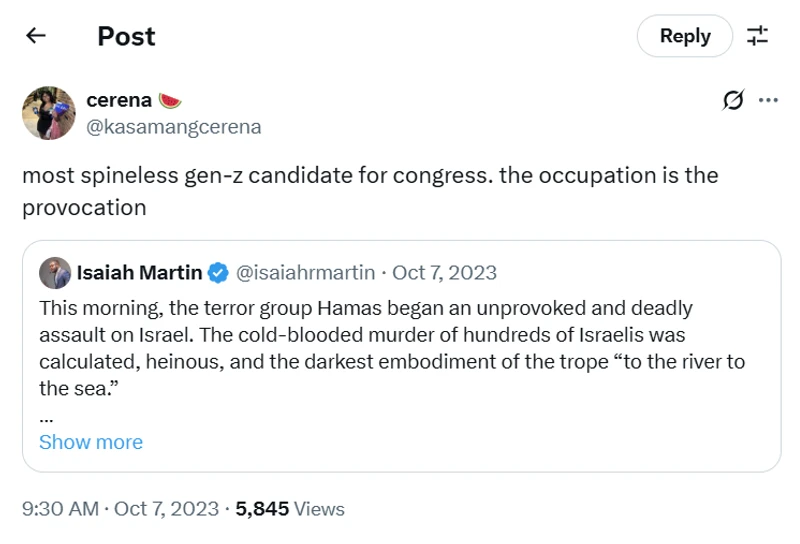
Task: Open Isaiah Martin's display name link
Action: click(139, 273)
